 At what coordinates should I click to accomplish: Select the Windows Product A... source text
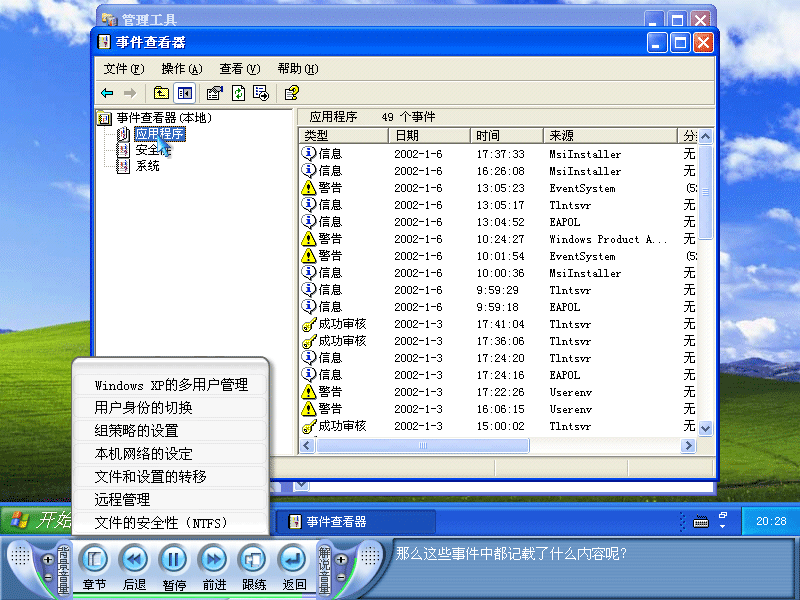(608, 239)
